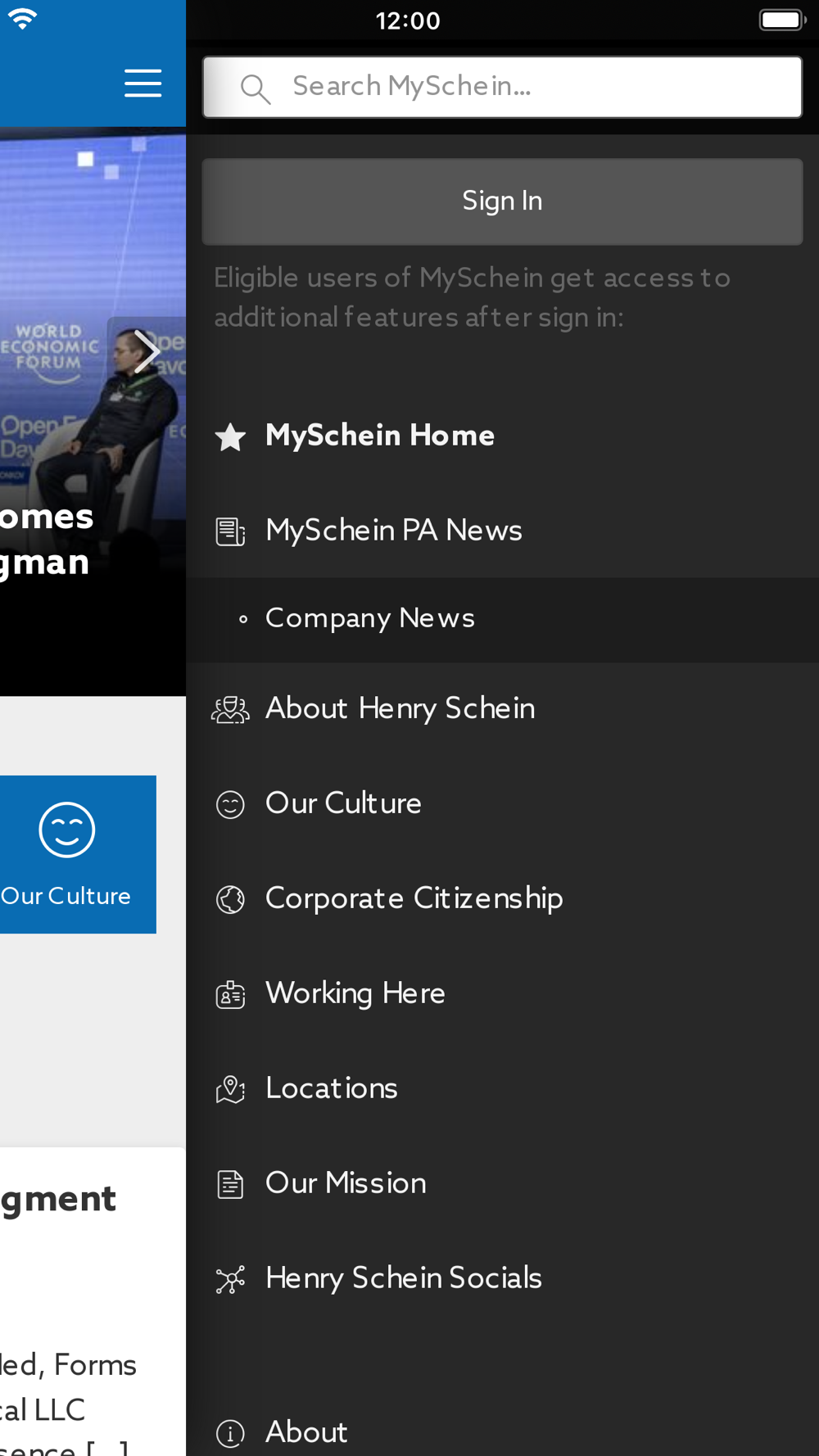
Task: Tap the carousel next arrow
Action: [147, 351]
